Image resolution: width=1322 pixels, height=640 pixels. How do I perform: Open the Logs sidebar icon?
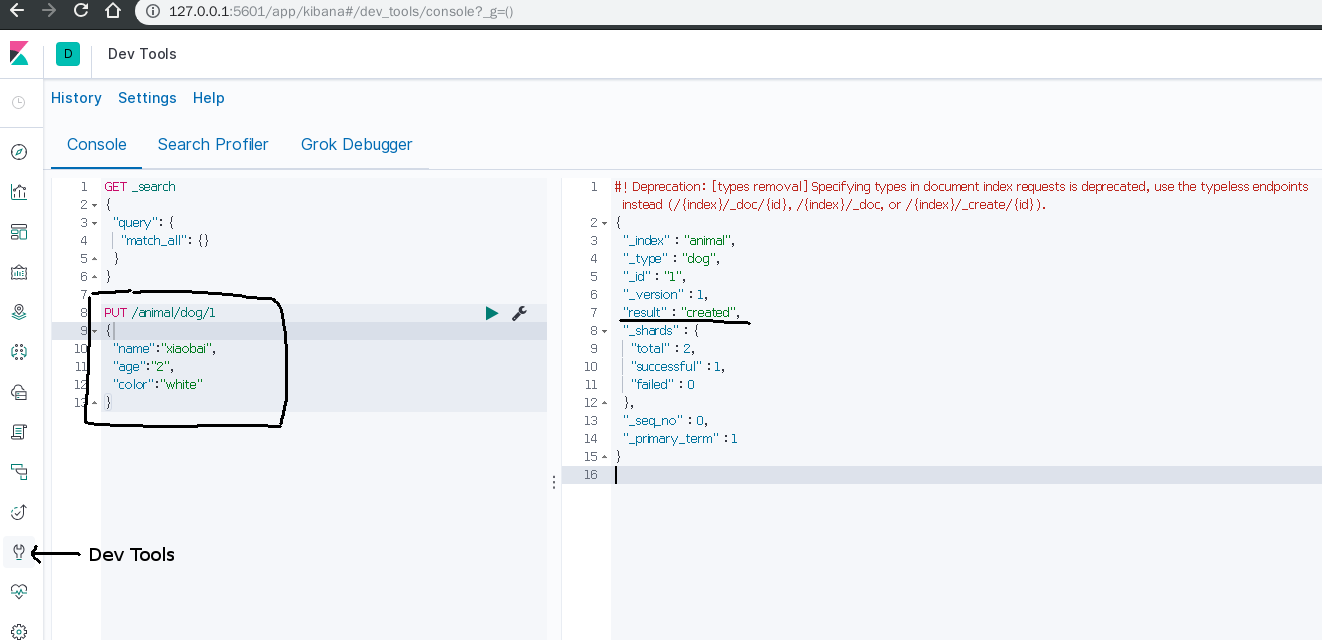click(x=18, y=432)
